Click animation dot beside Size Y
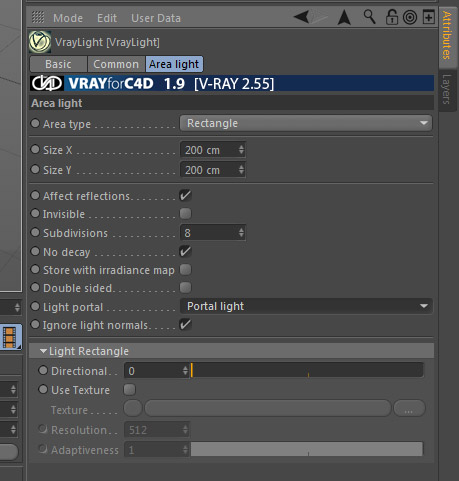Viewport: 459px width, 481px height. point(35,169)
